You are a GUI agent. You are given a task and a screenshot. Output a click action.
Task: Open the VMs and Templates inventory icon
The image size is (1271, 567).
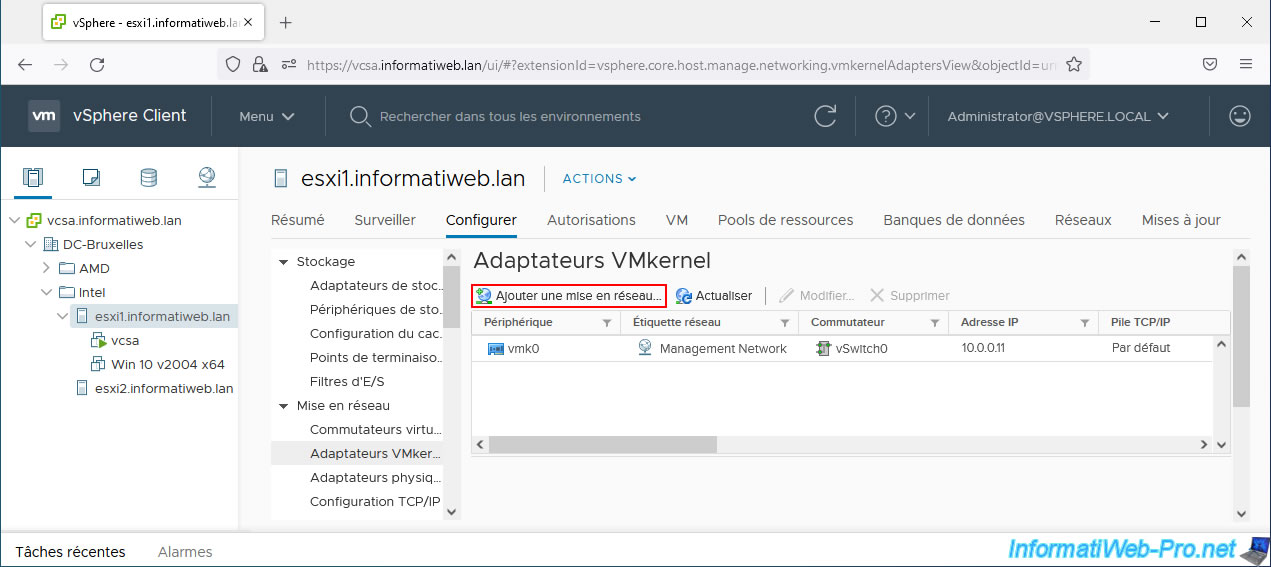click(91, 178)
